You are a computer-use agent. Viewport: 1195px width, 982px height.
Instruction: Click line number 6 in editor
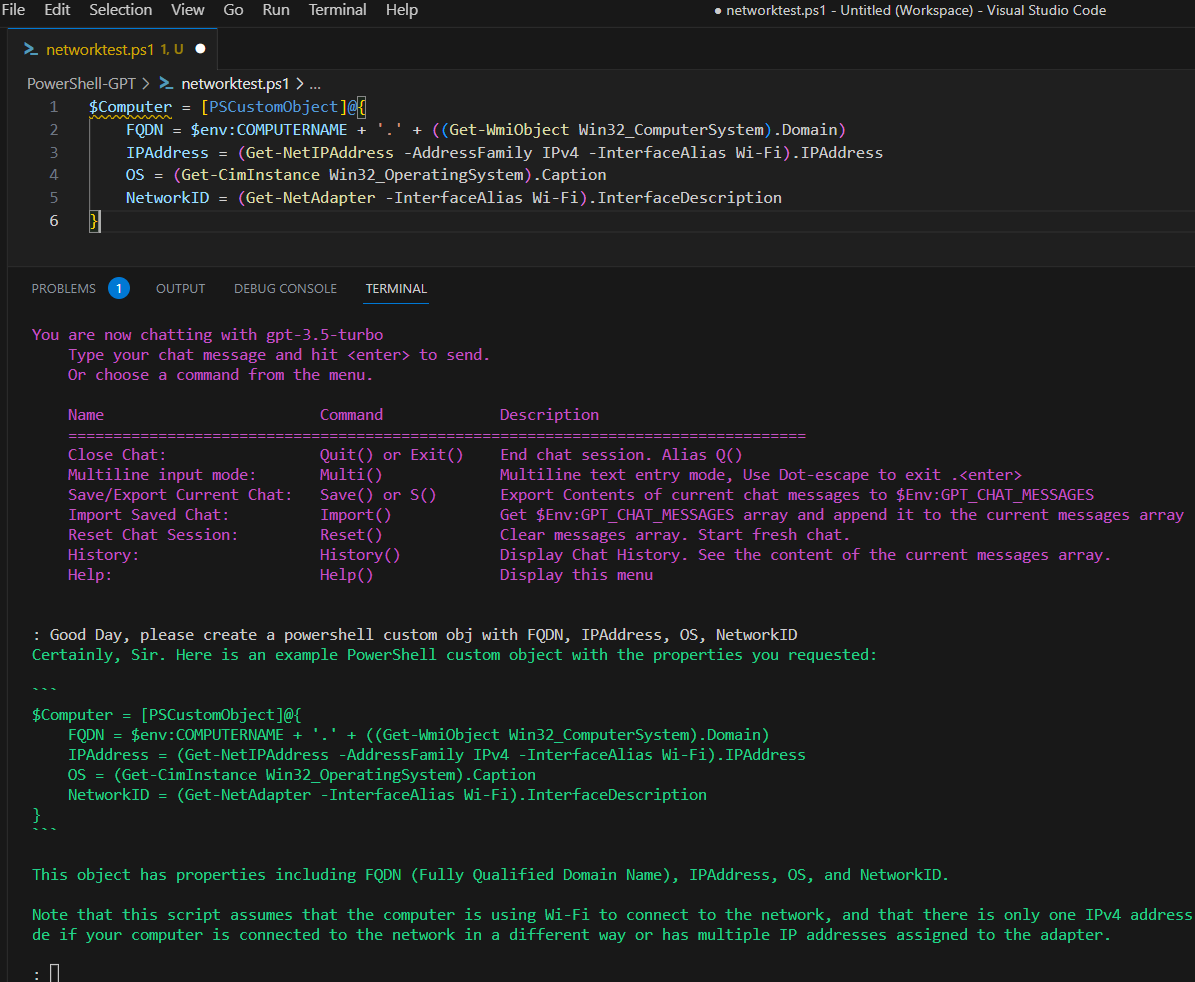point(53,221)
